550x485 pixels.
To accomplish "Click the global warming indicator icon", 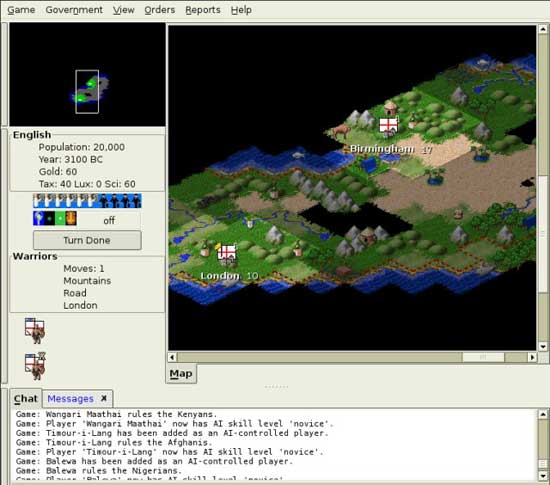I will [49, 218].
